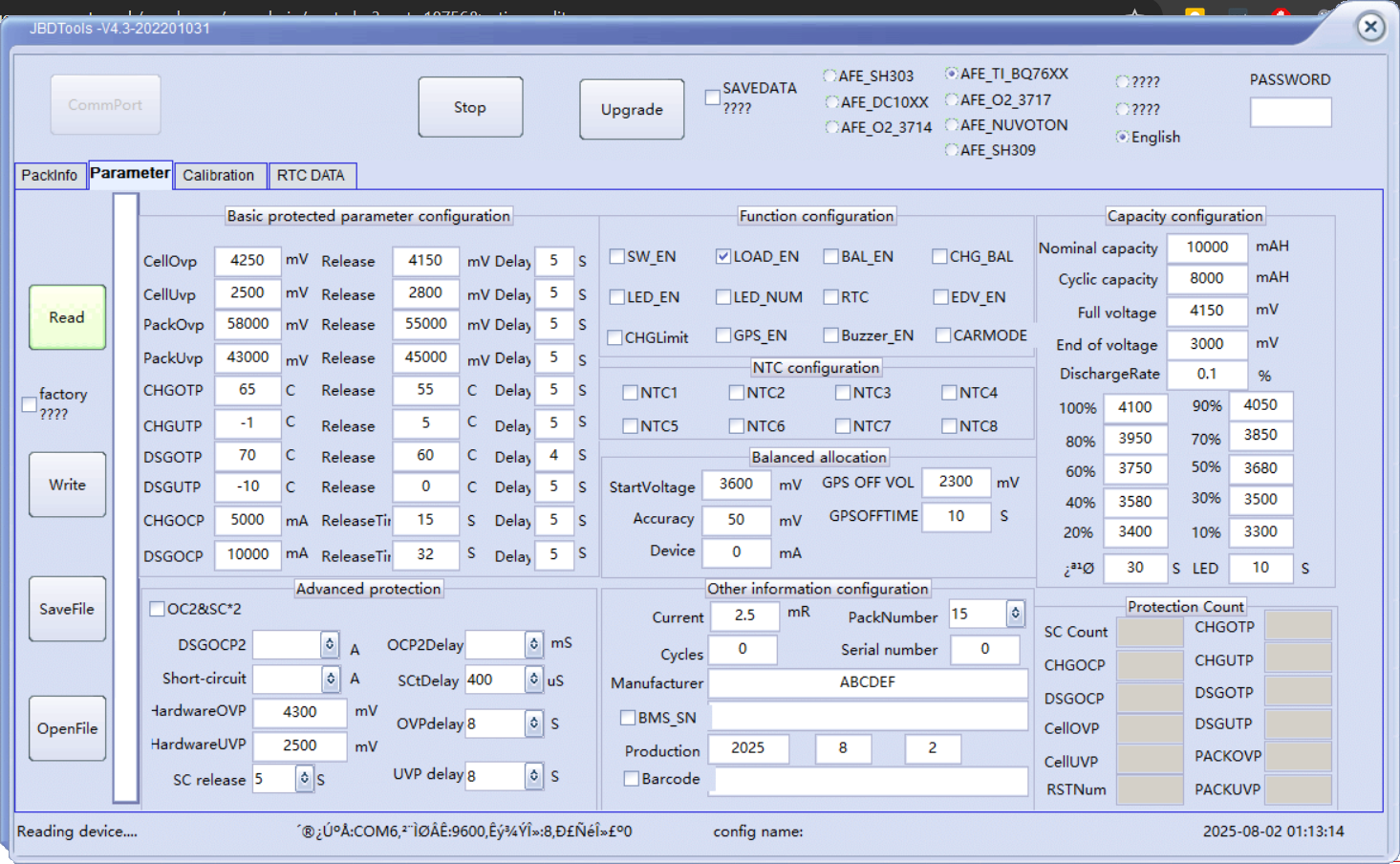Click the Upgrade button
Image resolution: width=1400 pixels, height=864 pixels.
pos(632,110)
